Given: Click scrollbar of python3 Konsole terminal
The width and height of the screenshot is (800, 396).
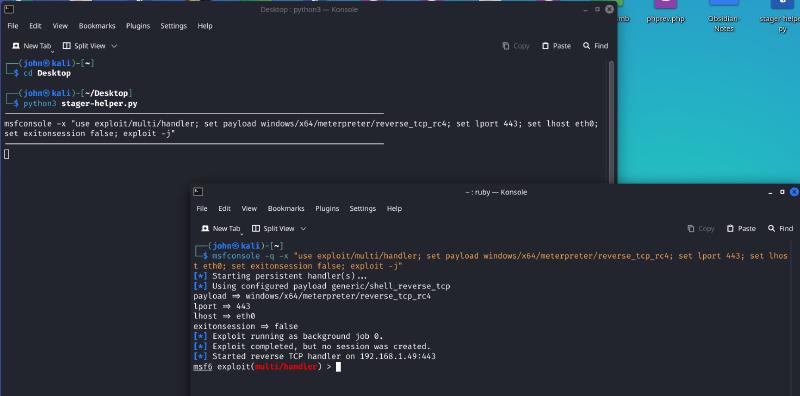Looking at the screenshot, I should 611,121.
